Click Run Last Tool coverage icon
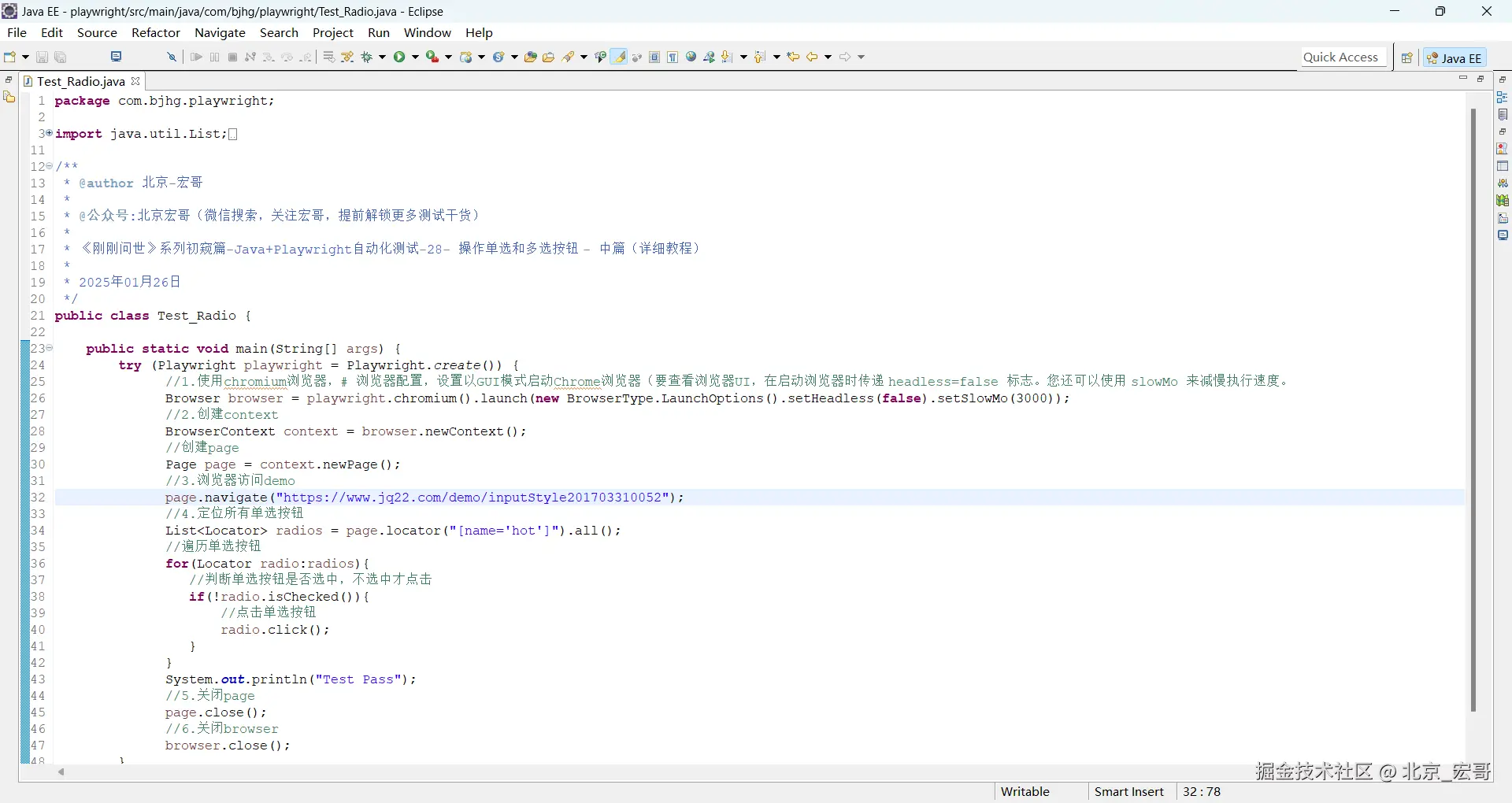 tap(432, 57)
